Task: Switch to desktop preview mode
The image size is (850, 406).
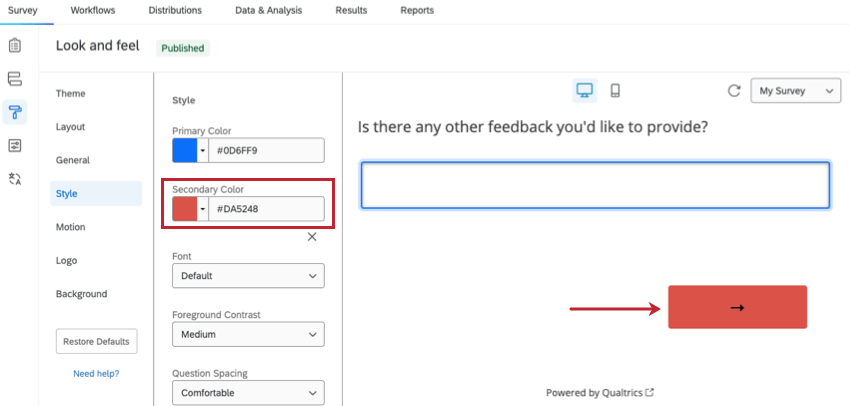Action: (585, 91)
